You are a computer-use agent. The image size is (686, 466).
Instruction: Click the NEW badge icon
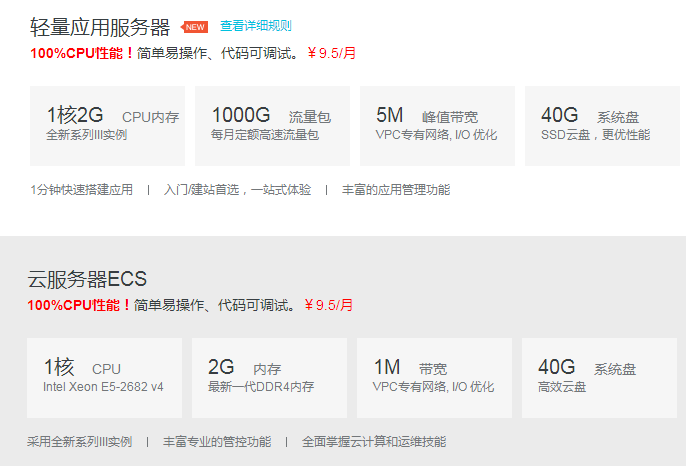(194, 27)
